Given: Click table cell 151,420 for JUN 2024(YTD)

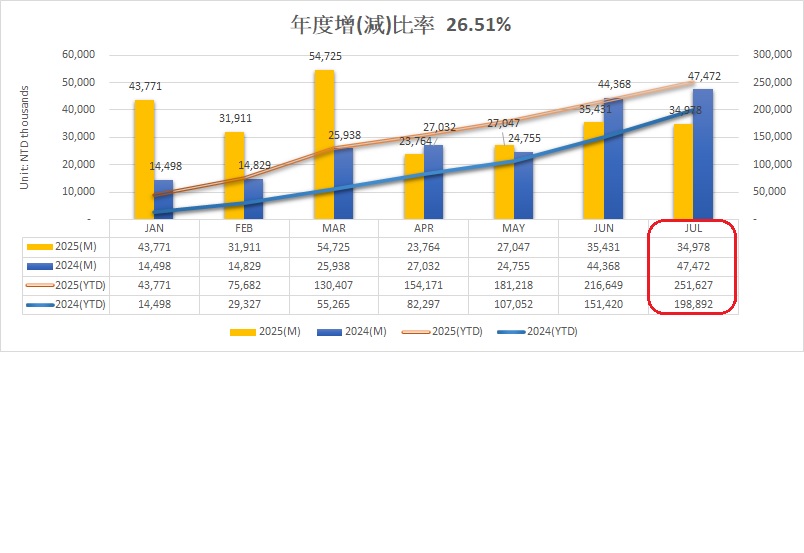Looking at the screenshot, I should pos(604,304).
